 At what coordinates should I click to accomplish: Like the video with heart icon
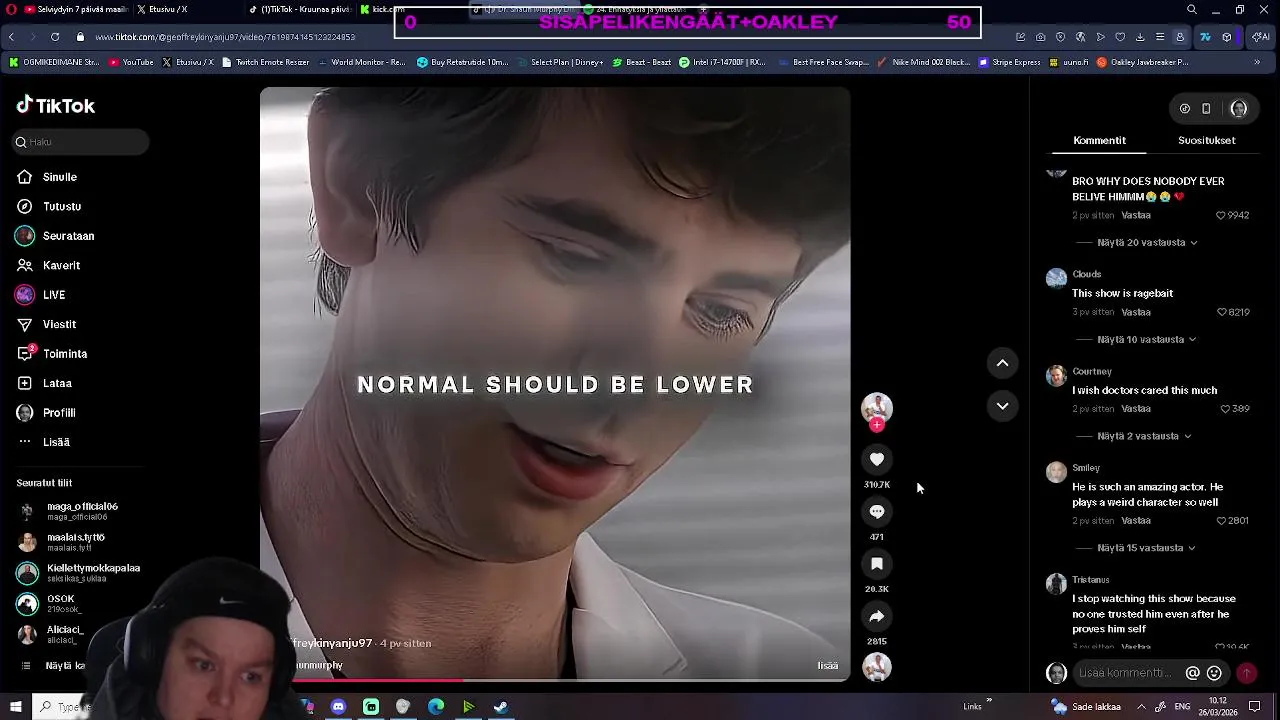877,459
